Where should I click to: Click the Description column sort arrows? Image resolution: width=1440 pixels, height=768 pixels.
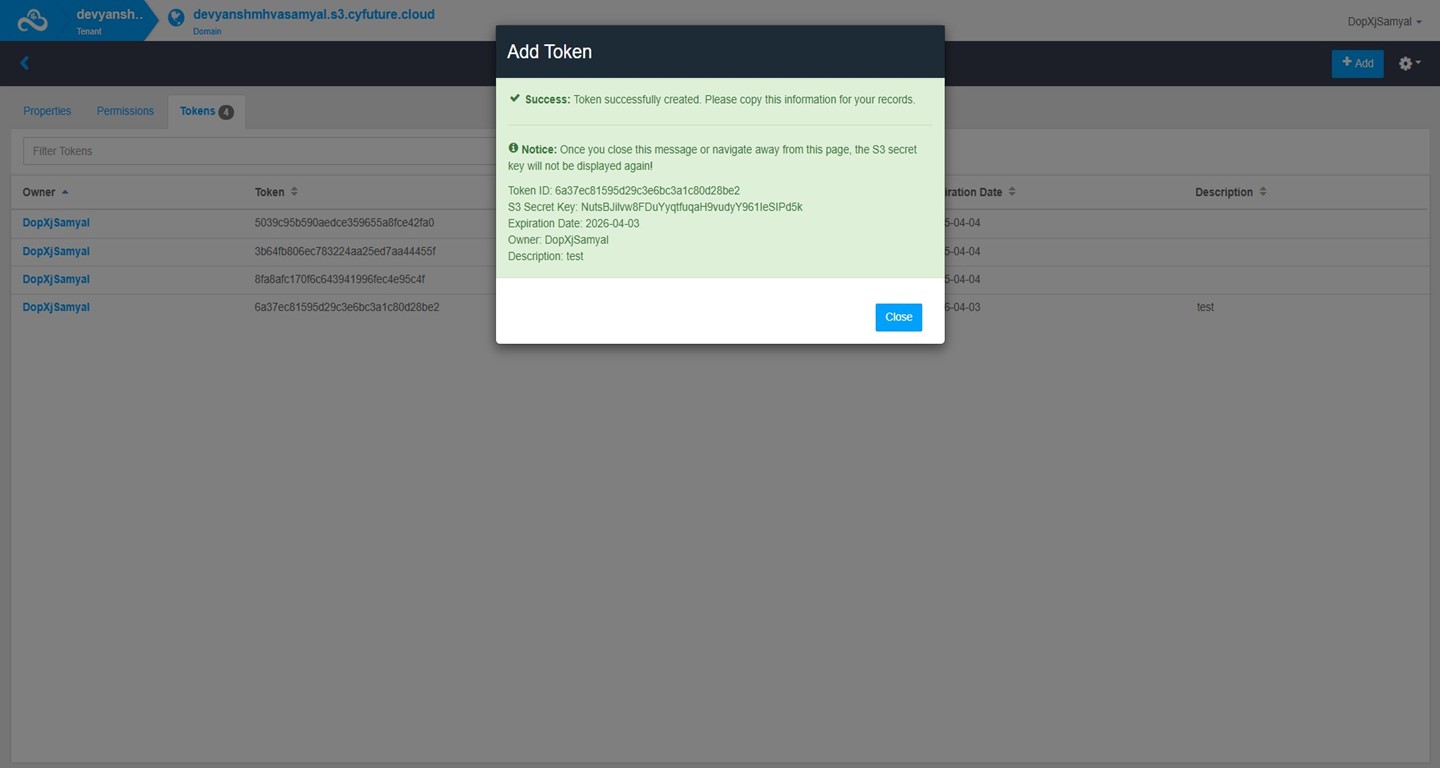pos(1263,192)
